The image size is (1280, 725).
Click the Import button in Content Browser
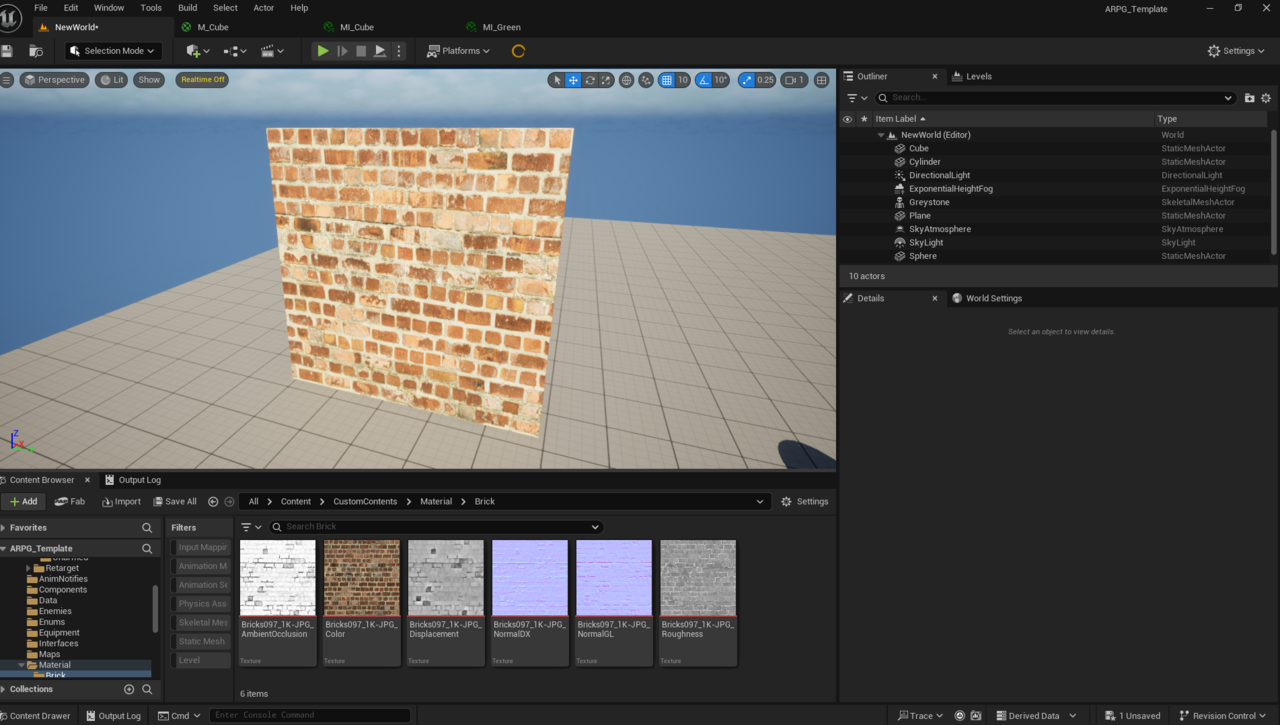tap(120, 502)
